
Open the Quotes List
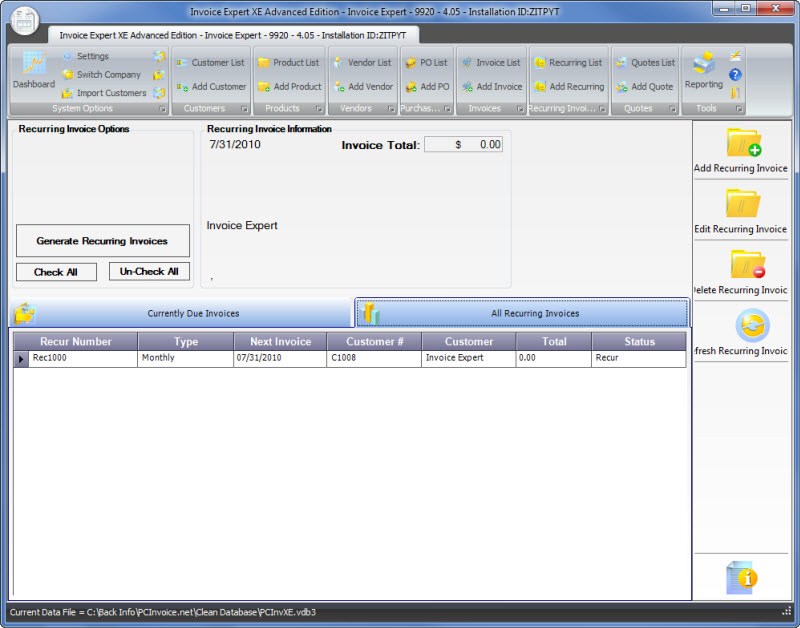coord(645,63)
